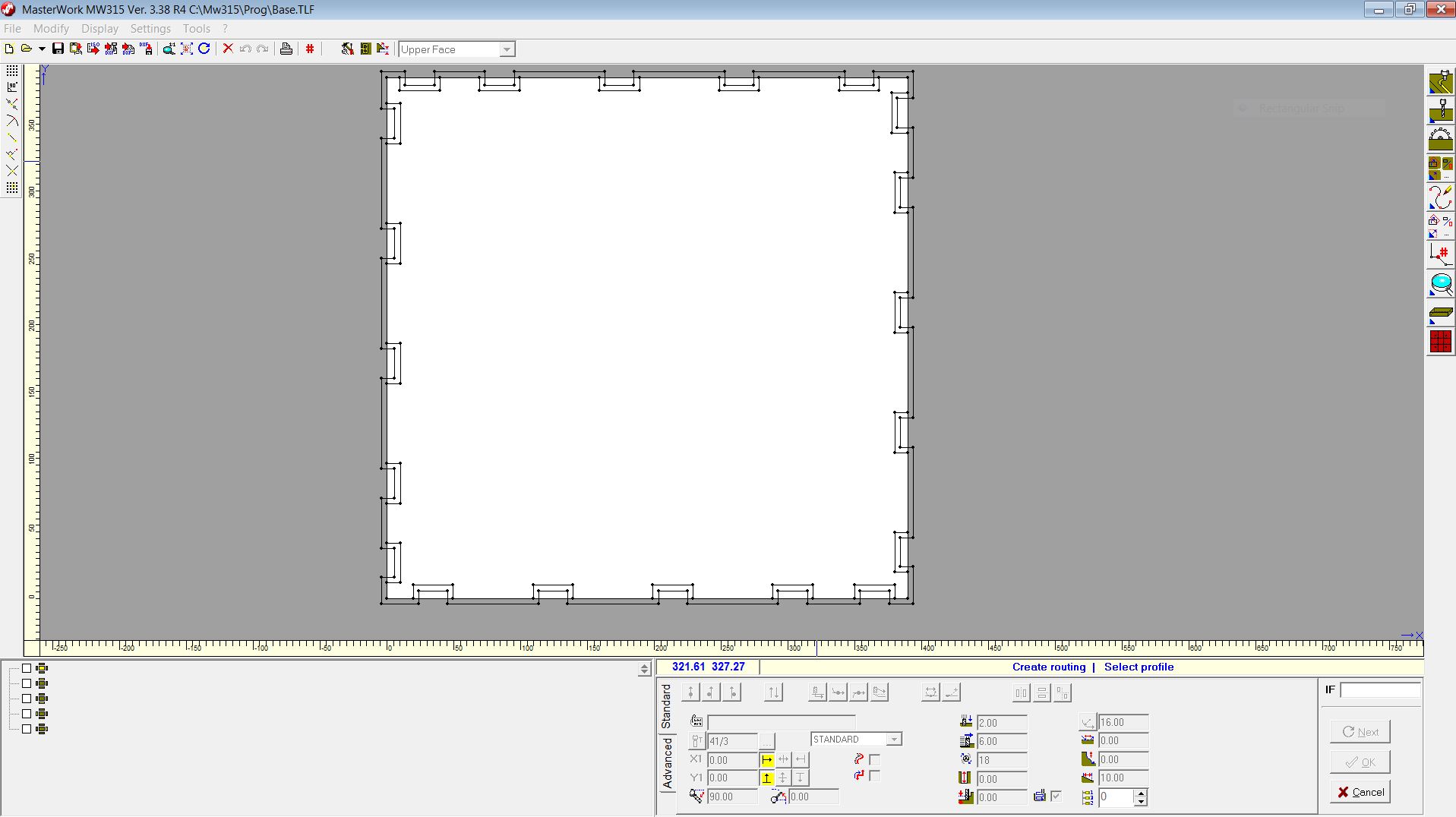Open the ? help menu
The height and width of the screenshot is (817, 1456).
pyautogui.click(x=226, y=29)
